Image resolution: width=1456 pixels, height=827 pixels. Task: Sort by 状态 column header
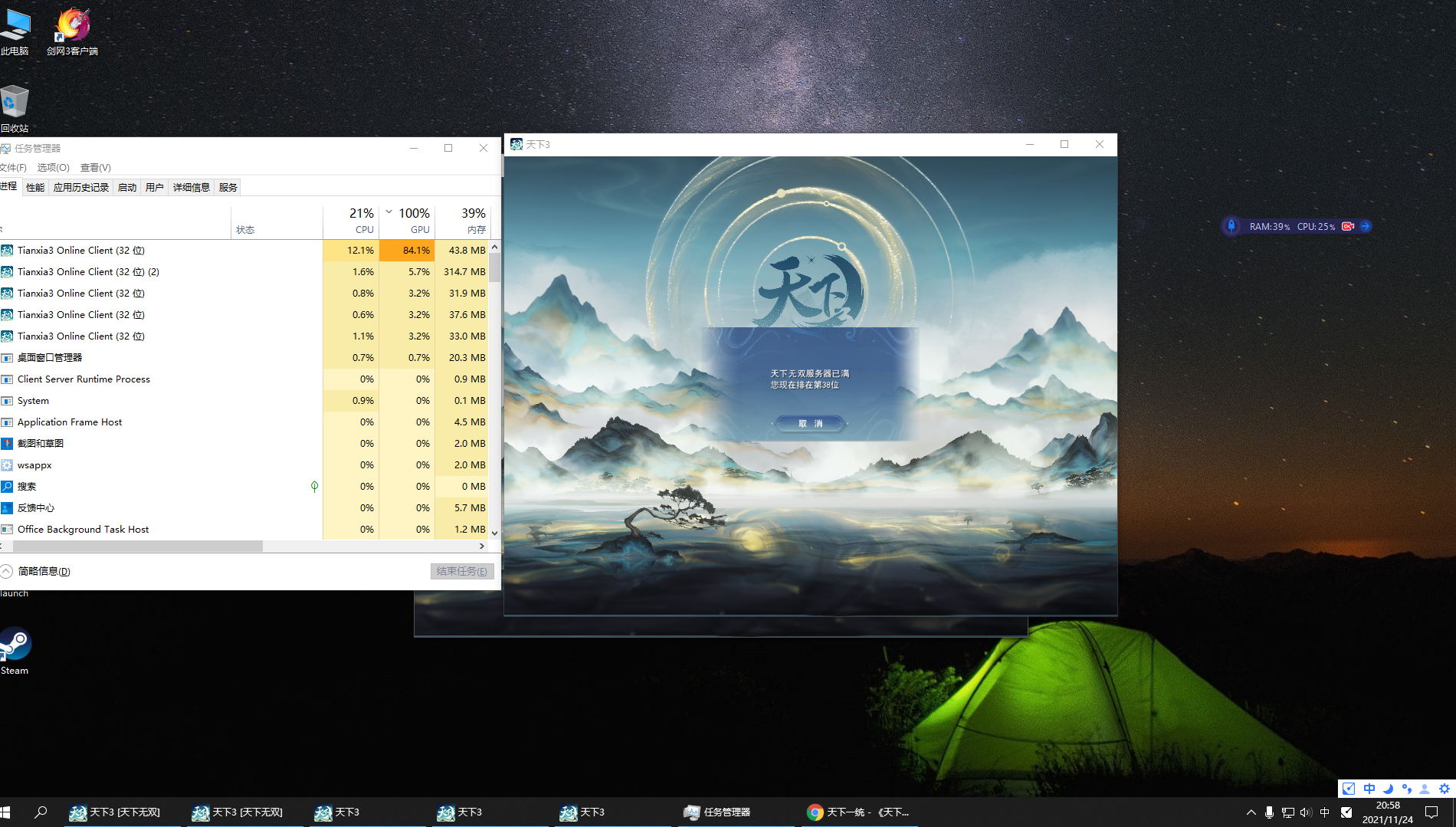point(277,221)
